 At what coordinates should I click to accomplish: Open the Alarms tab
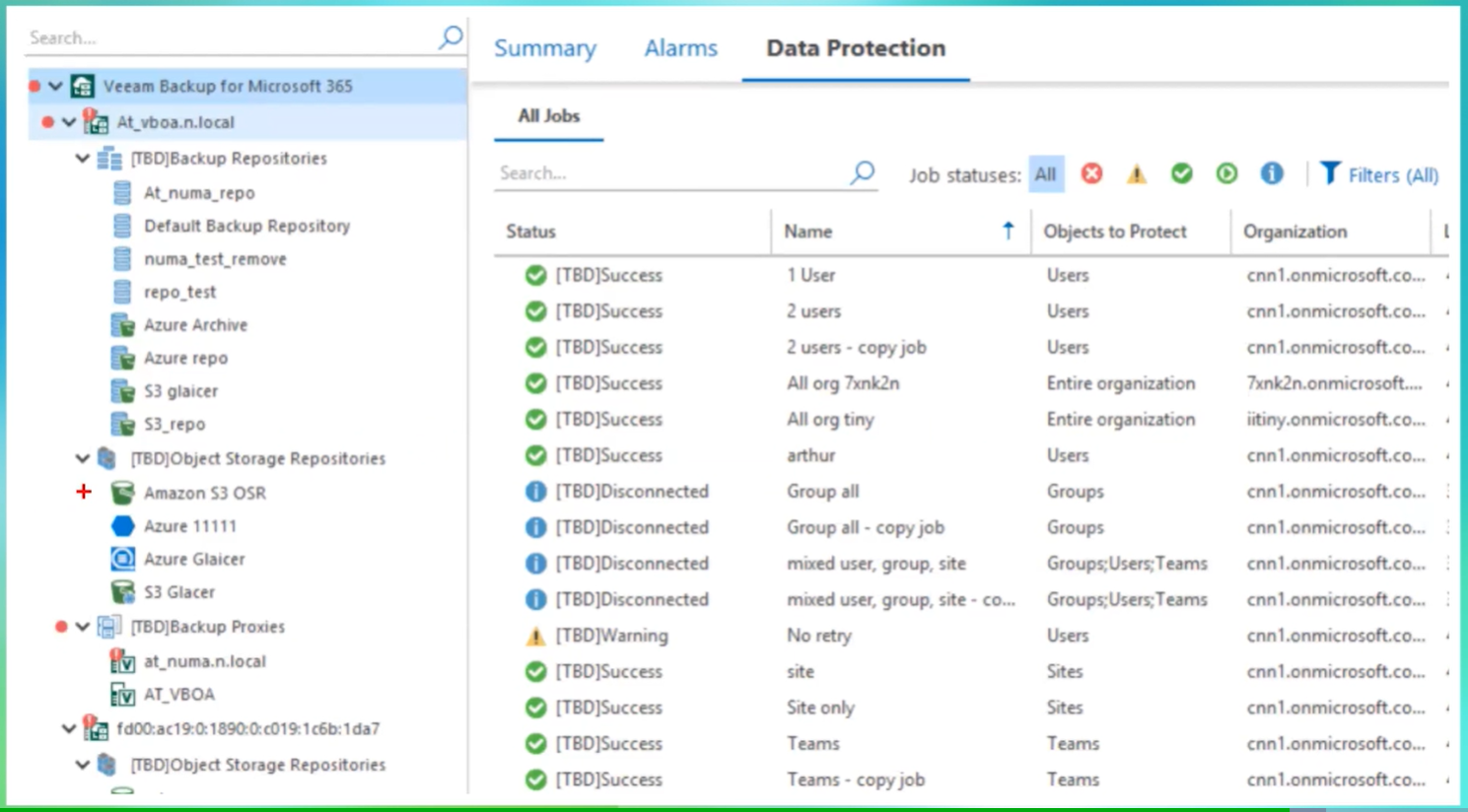tap(681, 47)
